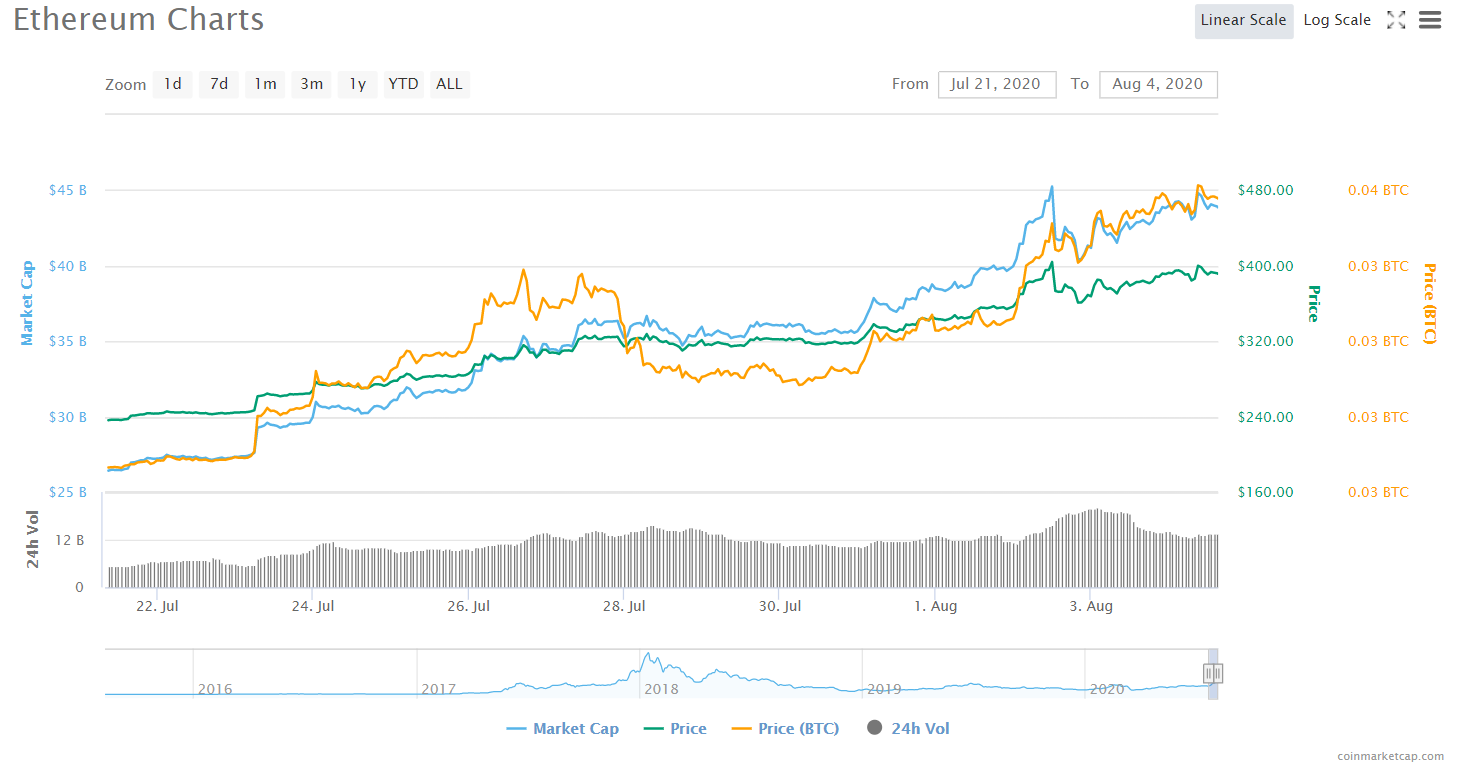Toggle Market Cap series in legend
The image size is (1461, 767).
tap(563, 729)
